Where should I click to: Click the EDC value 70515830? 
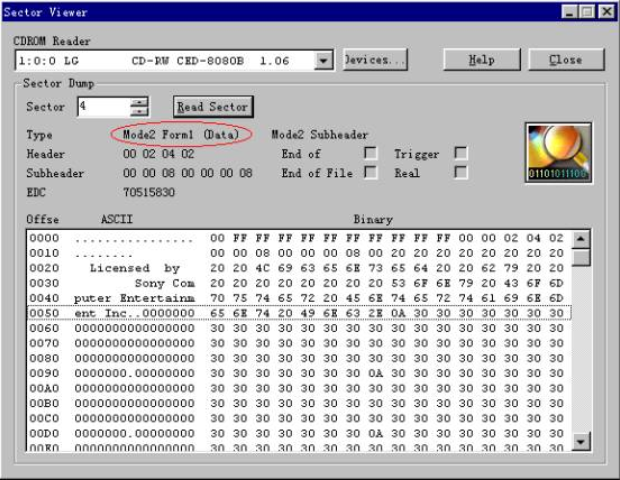tap(149, 192)
